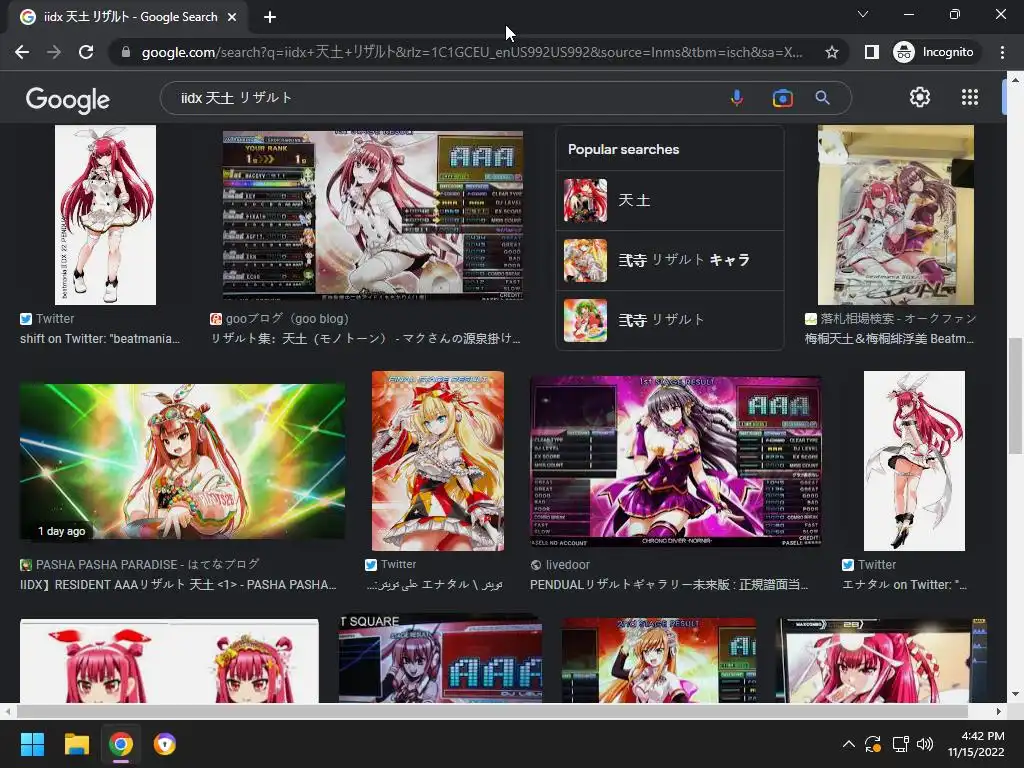Click the forward navigation arrow
1024x768 pixels.
tap(54, 52)
